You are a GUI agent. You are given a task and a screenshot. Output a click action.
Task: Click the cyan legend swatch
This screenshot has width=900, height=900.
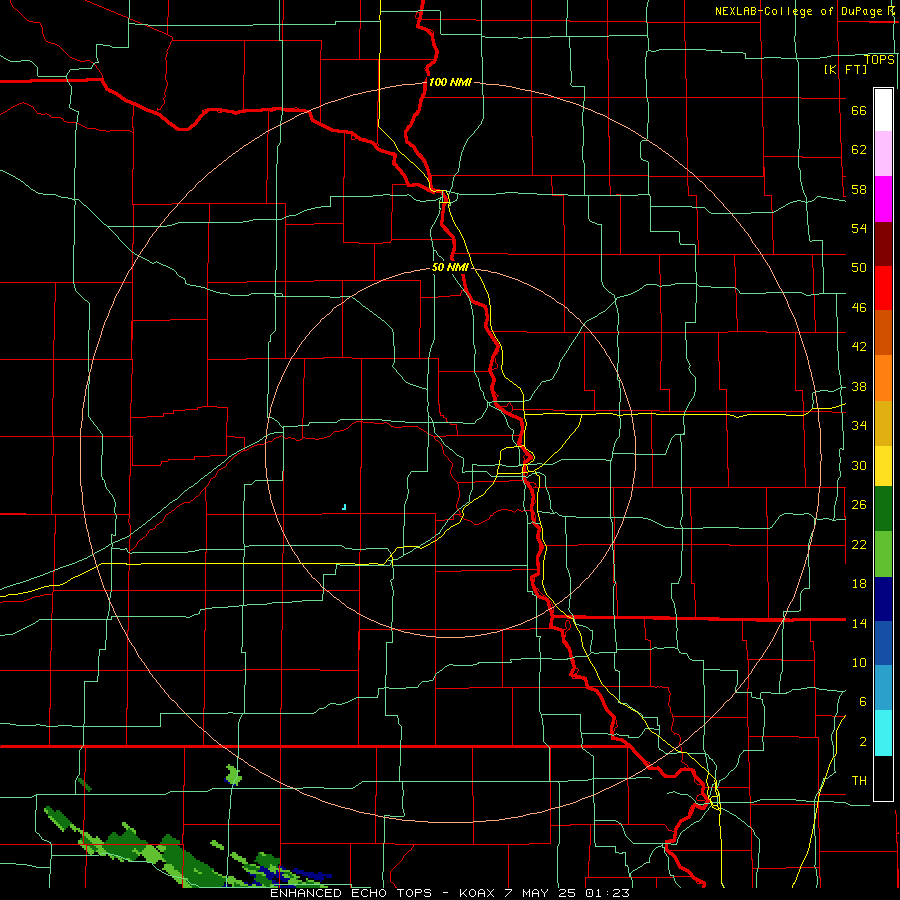tap(883, 733)
